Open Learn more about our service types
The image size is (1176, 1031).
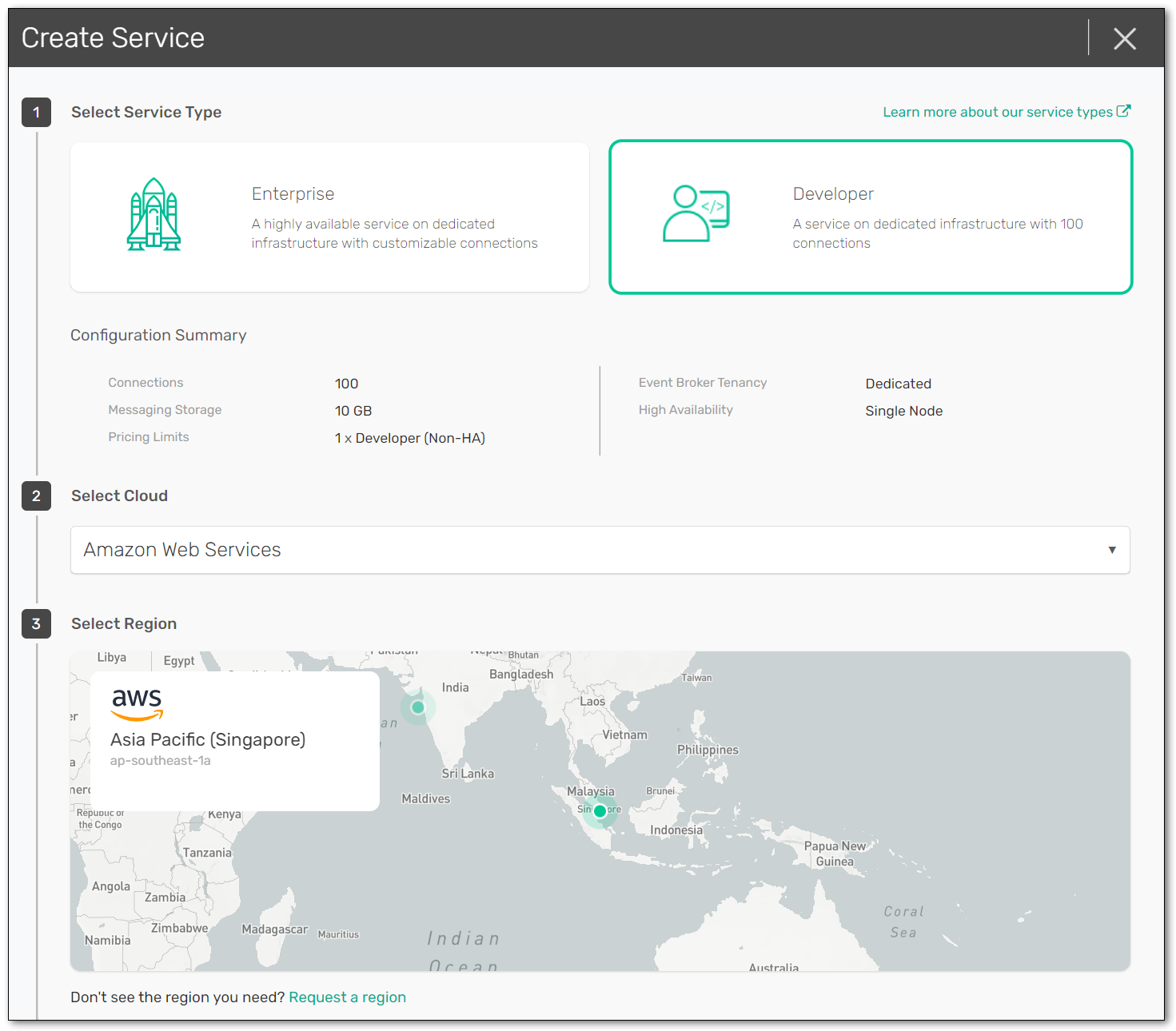click(x=997, y=112)
